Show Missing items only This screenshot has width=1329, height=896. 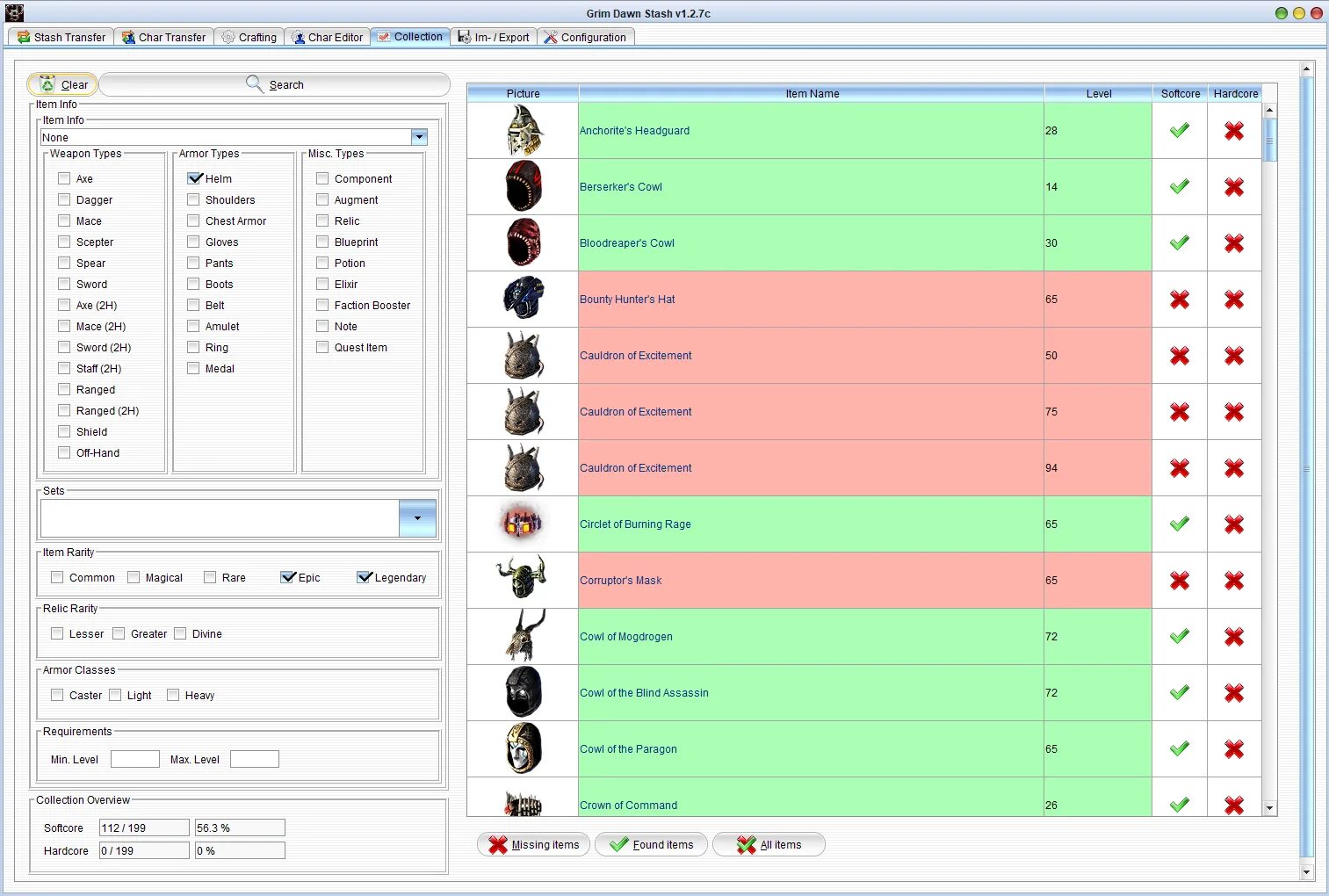[534, 844]
